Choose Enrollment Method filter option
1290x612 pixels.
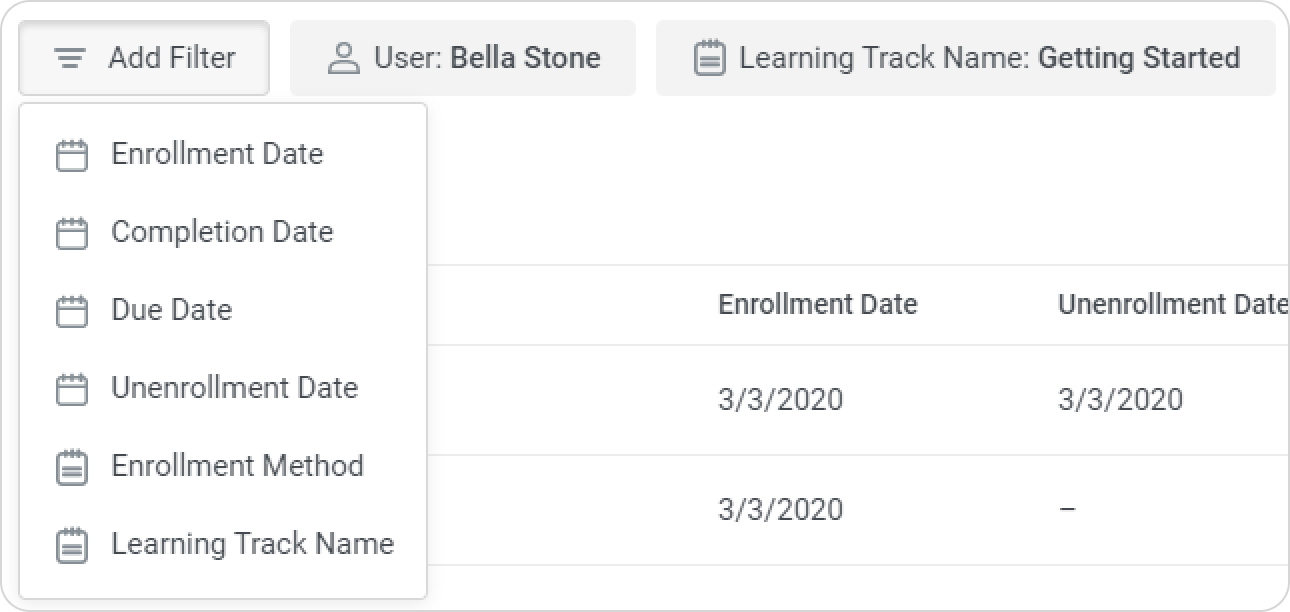(237, 467)
